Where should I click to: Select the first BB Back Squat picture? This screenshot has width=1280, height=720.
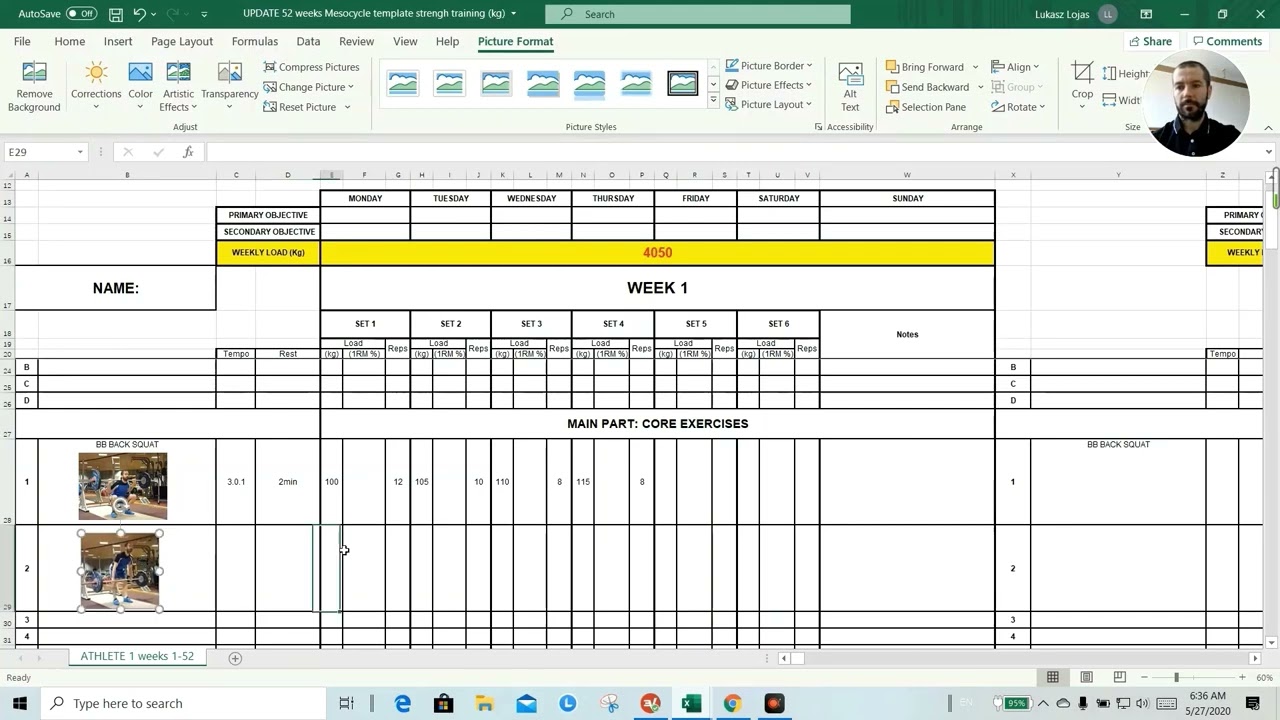(123, 486)
